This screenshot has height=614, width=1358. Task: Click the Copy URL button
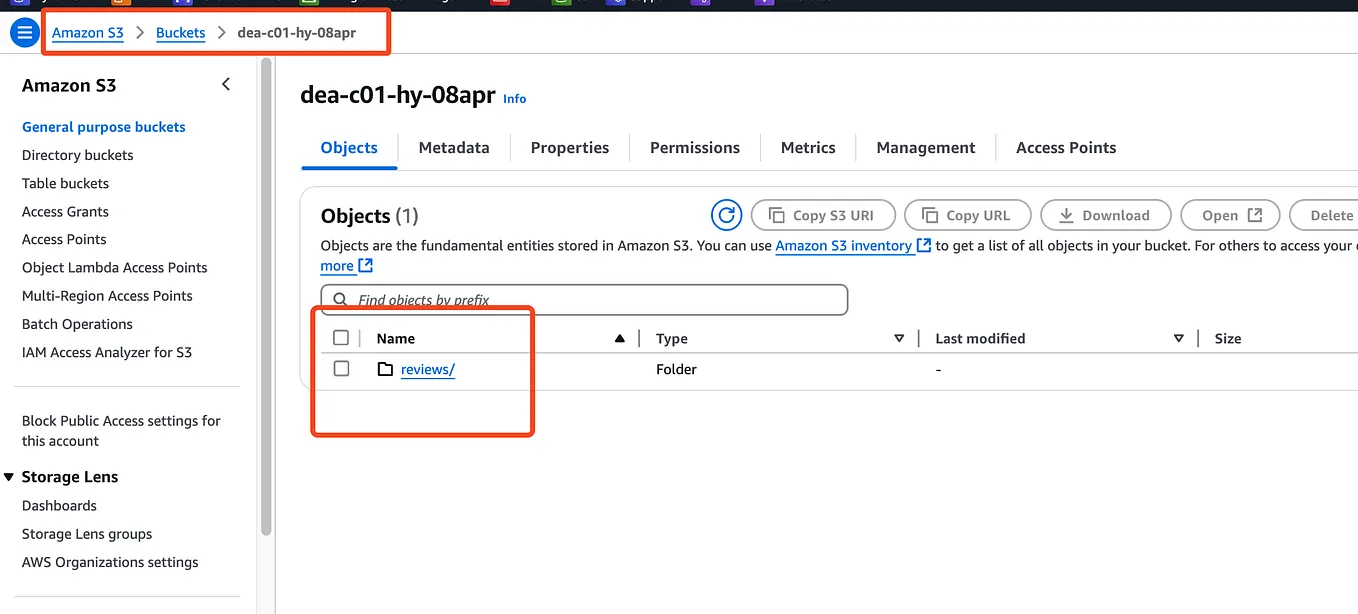click(x=967, y=214)
